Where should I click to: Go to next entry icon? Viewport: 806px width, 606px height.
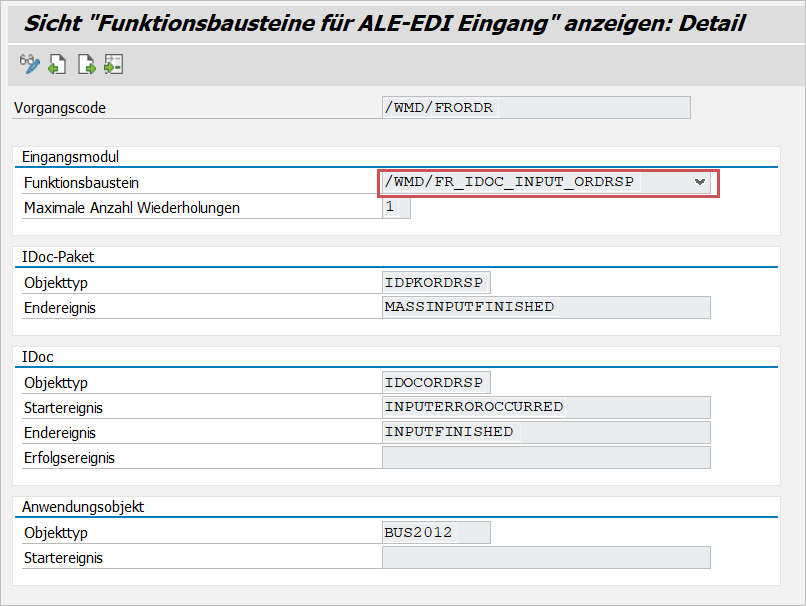click(86, 66)
